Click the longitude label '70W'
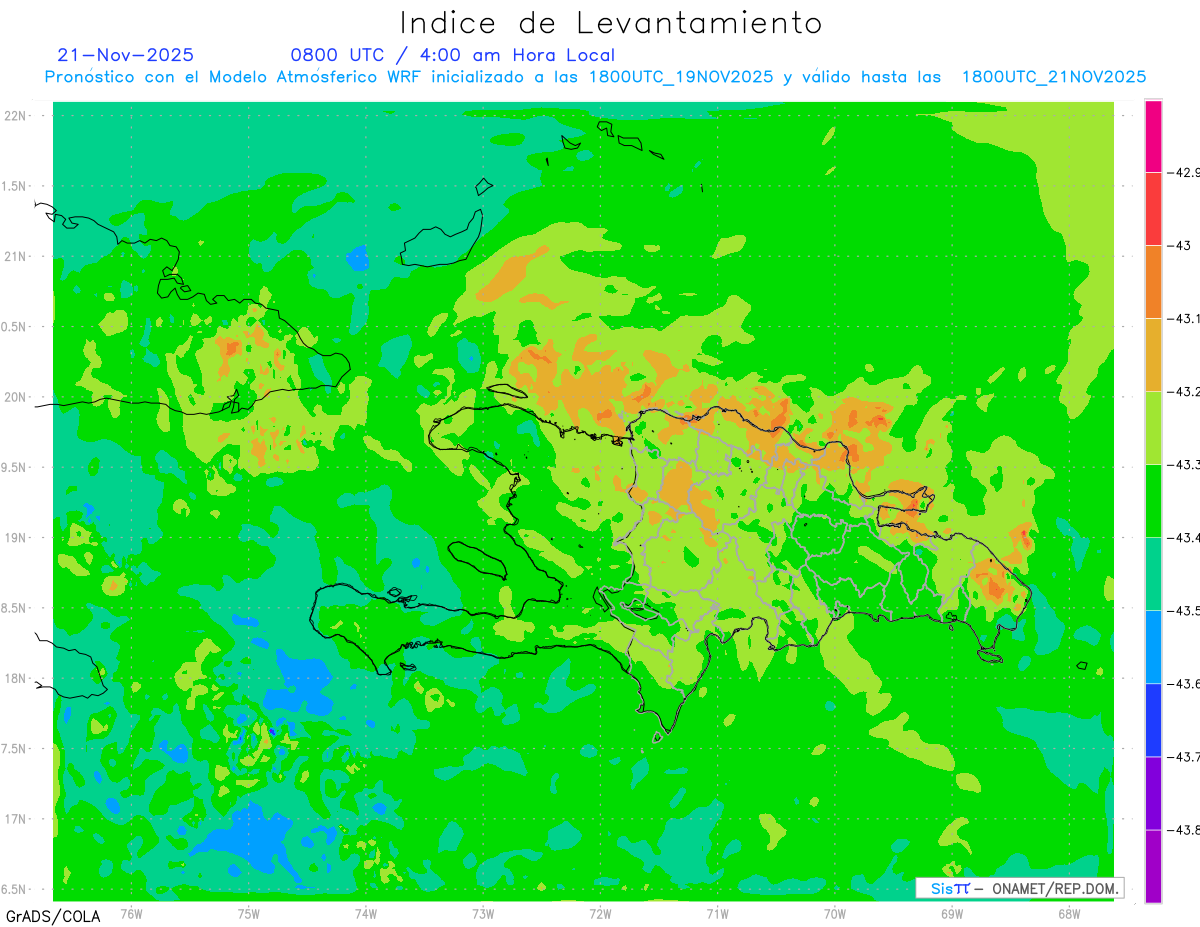 tap(835, 914)
